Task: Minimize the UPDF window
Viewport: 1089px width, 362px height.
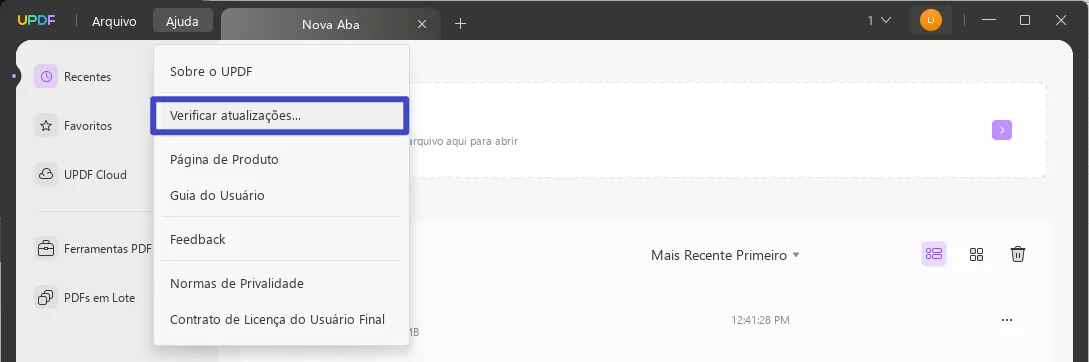Action: pyautogui.click(x=989, y=20)
